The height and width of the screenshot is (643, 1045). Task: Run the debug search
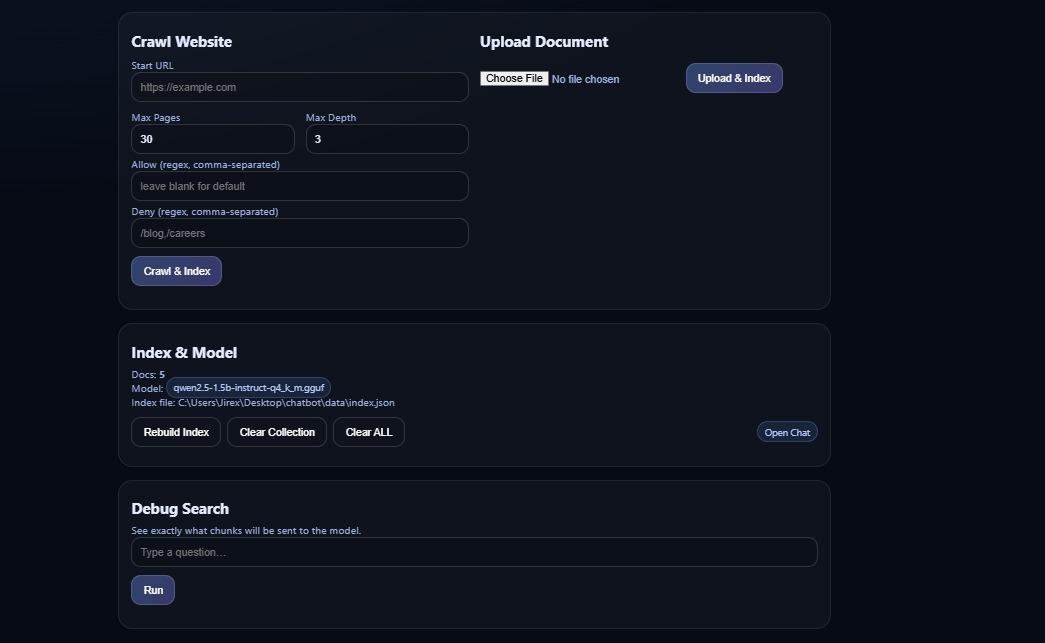point(153,590)
